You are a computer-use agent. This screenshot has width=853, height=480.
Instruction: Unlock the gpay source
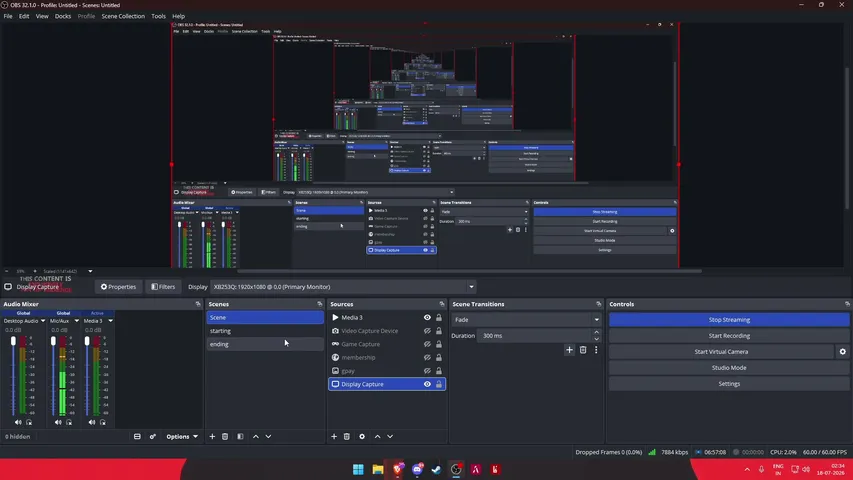439,371
